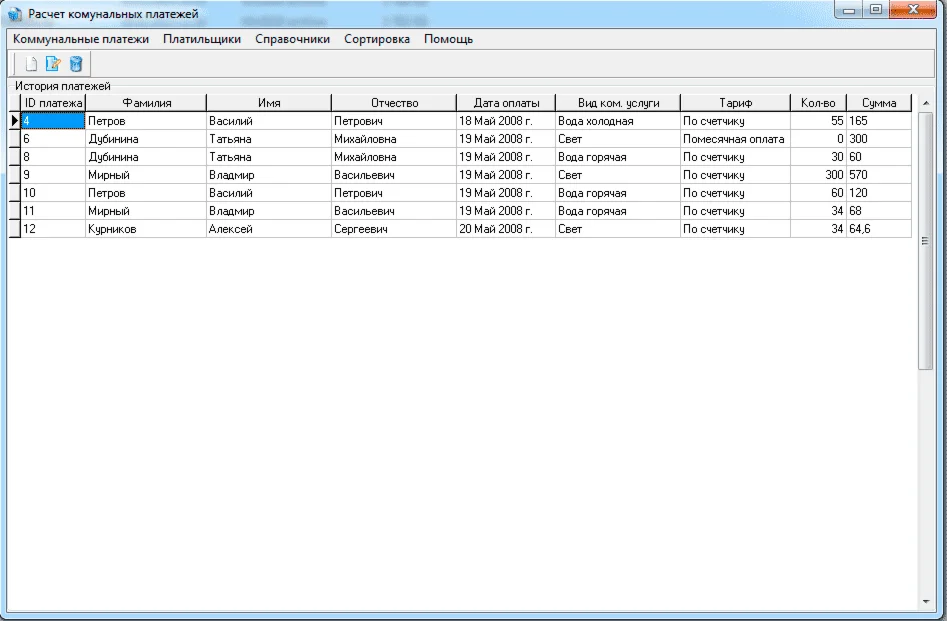The width and height of the screenshot is (947, 621).
Task: Click scrollbar down arrow in the grid
Action: [x=925, y=601]
